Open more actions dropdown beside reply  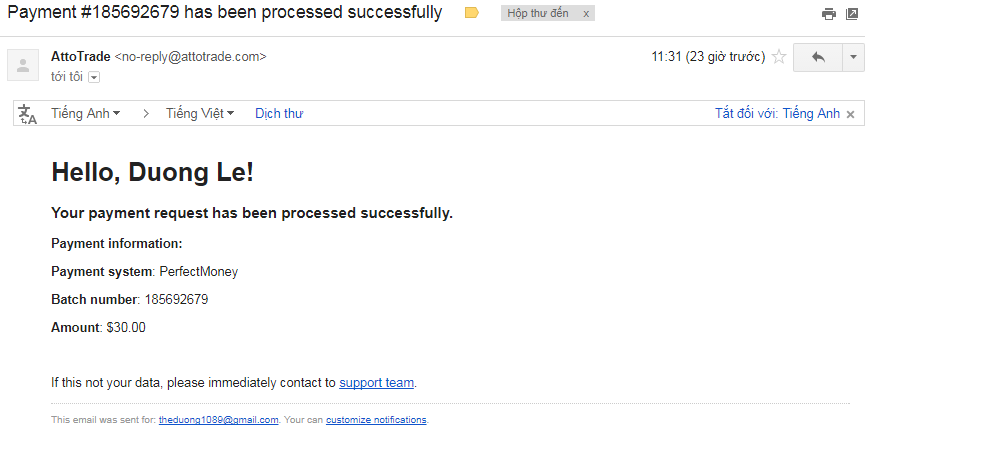853,57
